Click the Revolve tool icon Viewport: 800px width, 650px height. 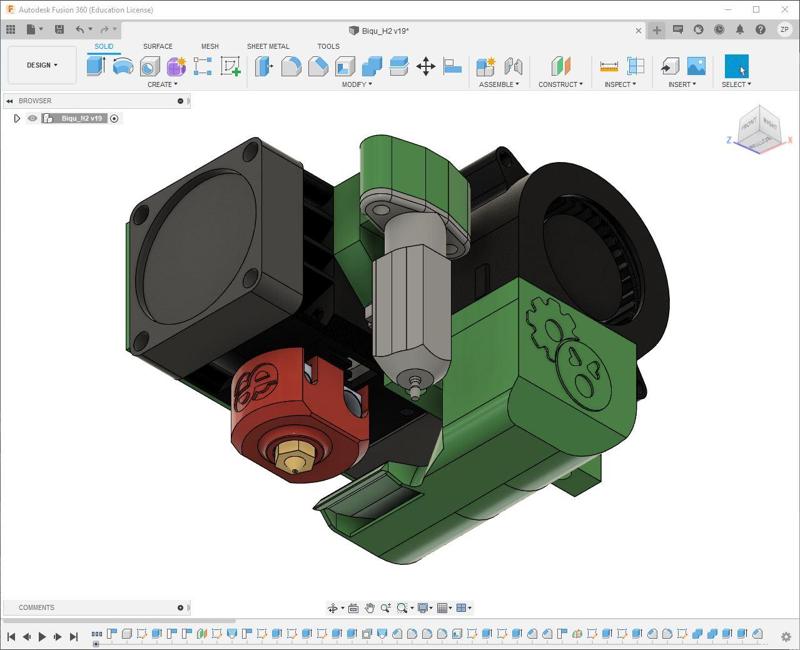pyautogui.click(x=123, y=66)
